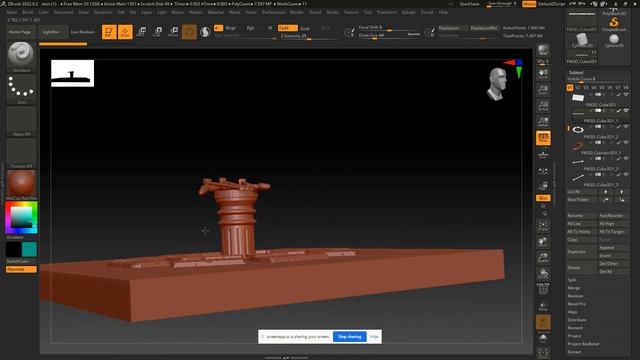Click the silhouette thumbnail preview
640x360 pixels.
73,73
